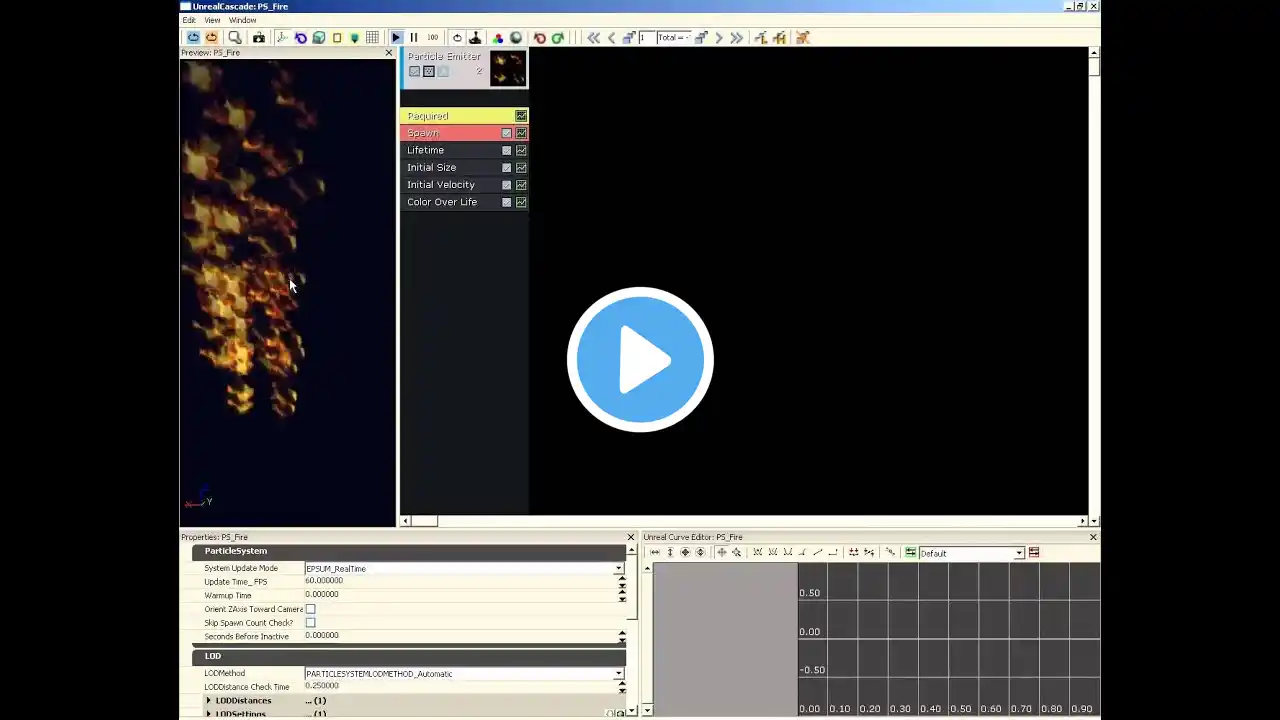
Task: Enable Orient ZAxis Toward Camera checkbox
Action: pos(310,609)
